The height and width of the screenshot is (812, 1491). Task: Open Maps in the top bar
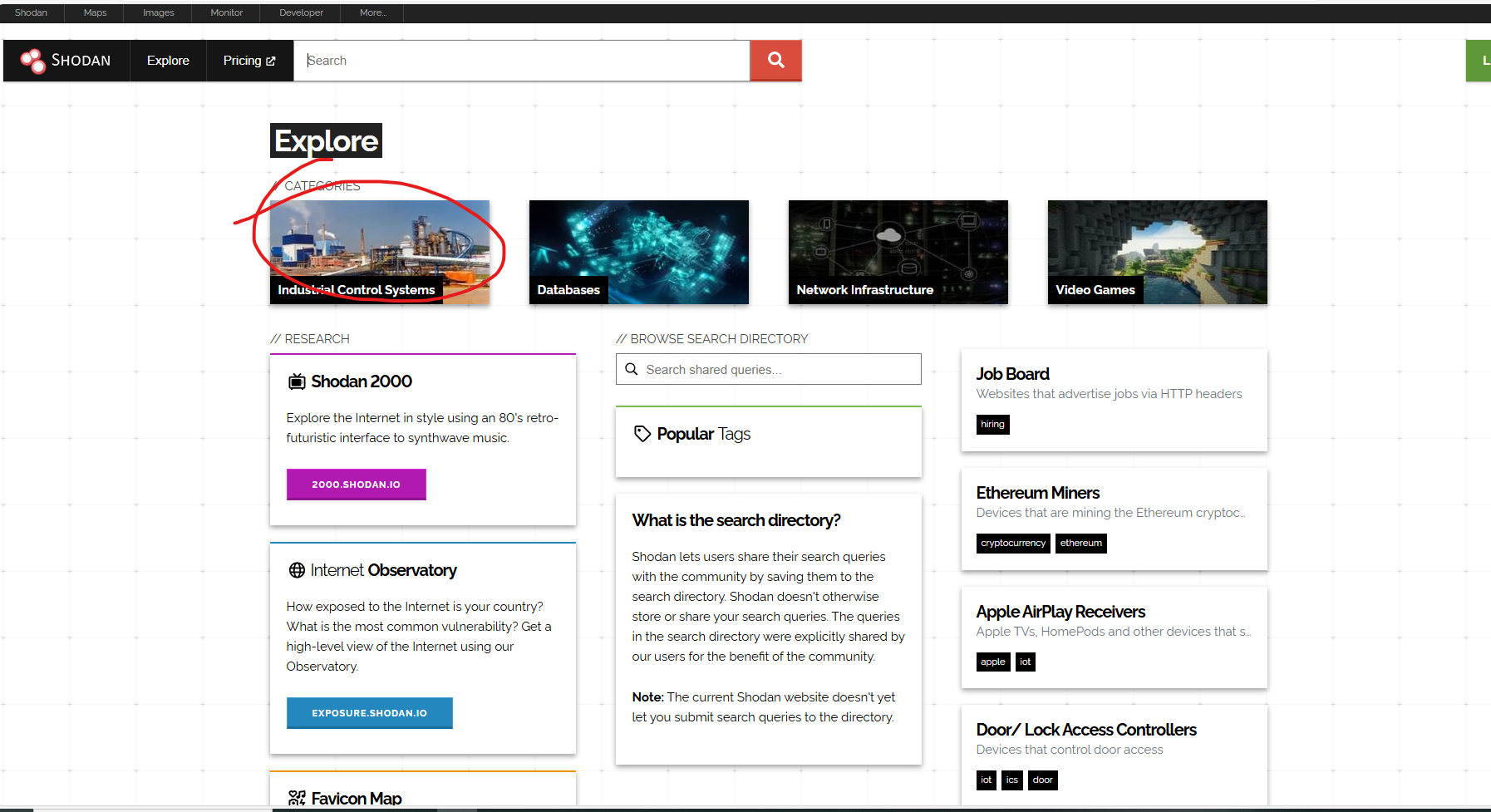(96, 12)
